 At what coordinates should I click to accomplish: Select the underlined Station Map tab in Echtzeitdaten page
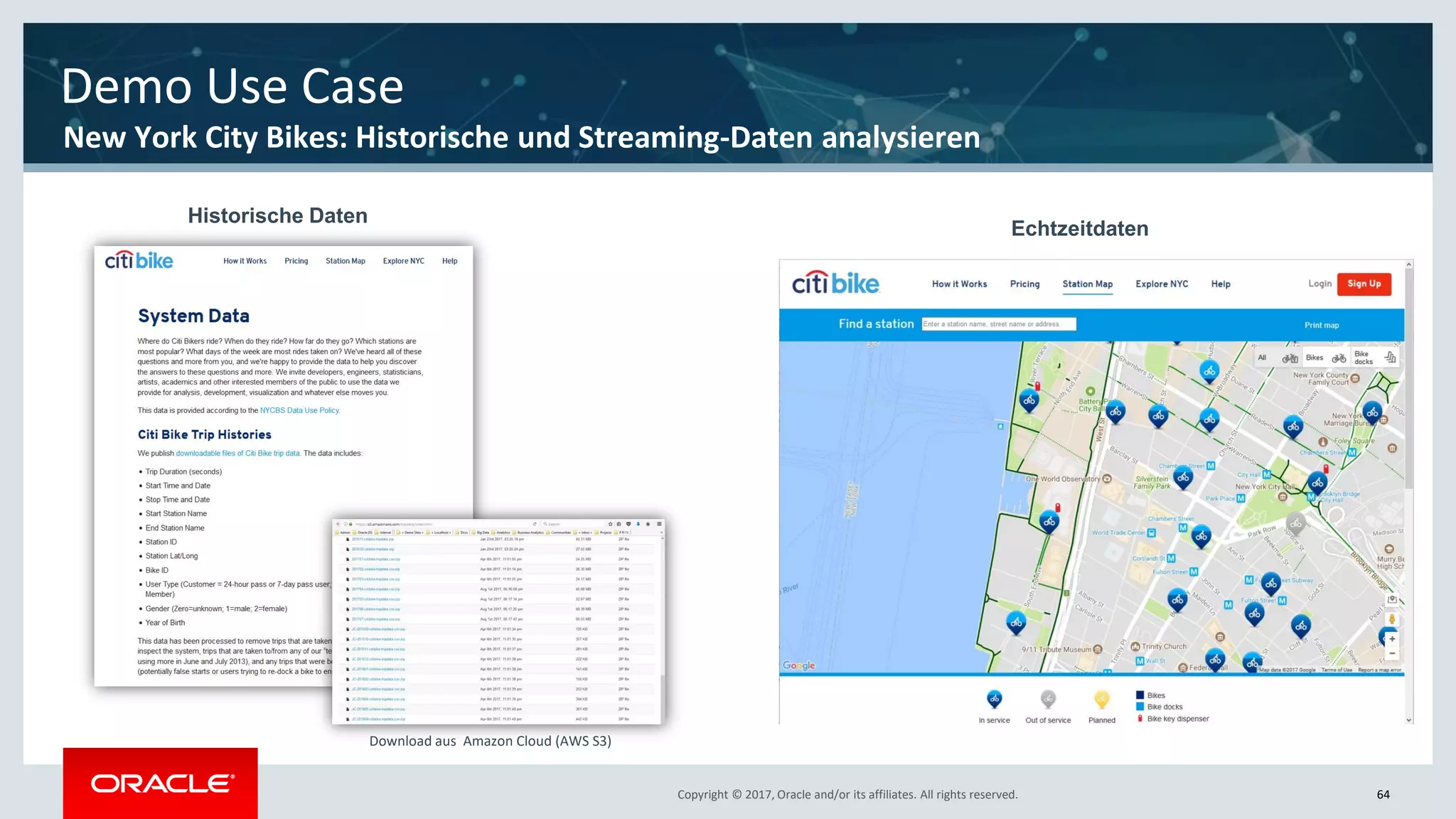(1087, 284)
